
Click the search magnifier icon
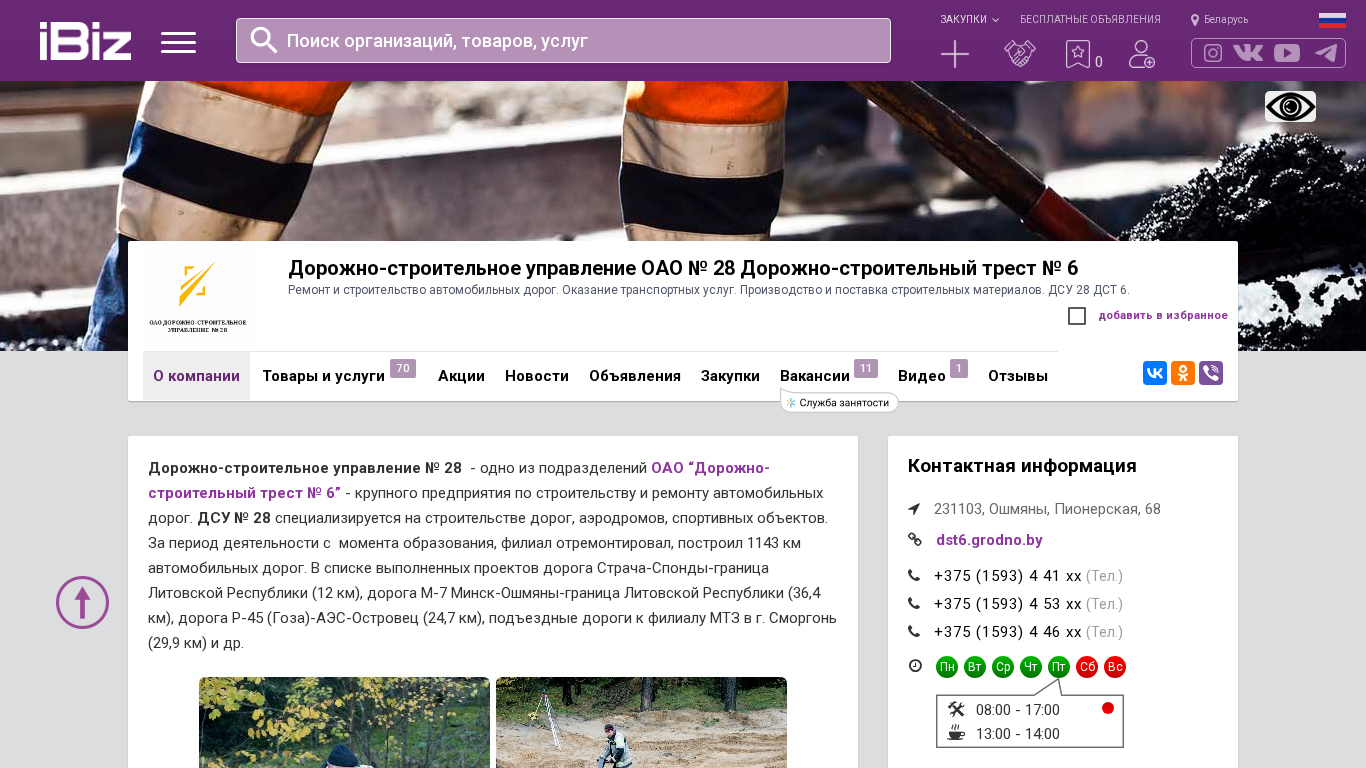point(264,40)
